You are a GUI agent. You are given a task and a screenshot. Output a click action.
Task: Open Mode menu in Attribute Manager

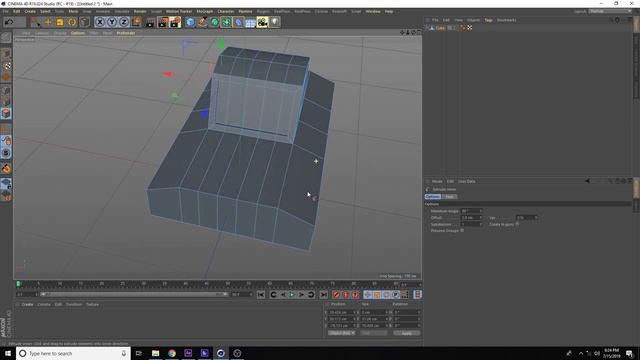tap(437, 181)
